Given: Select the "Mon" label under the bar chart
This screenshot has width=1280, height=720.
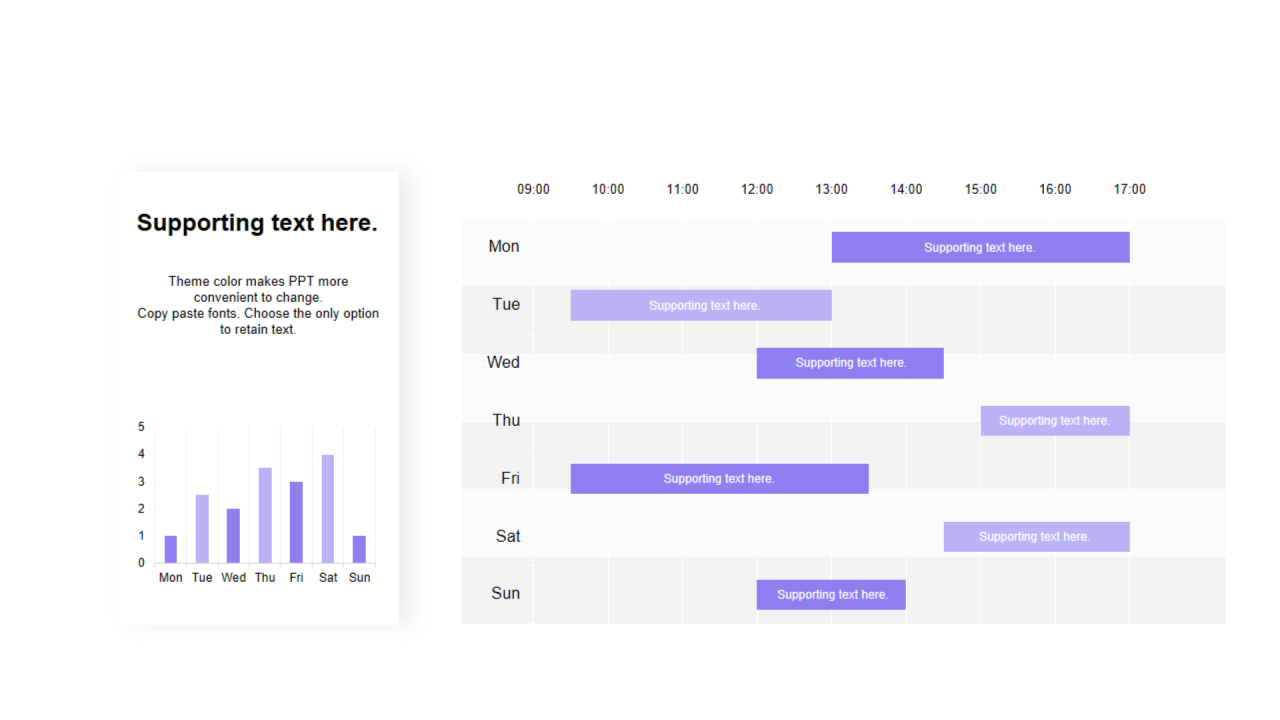Looking at the screenshot, I should pyautogui.click(x=171, y=578).
